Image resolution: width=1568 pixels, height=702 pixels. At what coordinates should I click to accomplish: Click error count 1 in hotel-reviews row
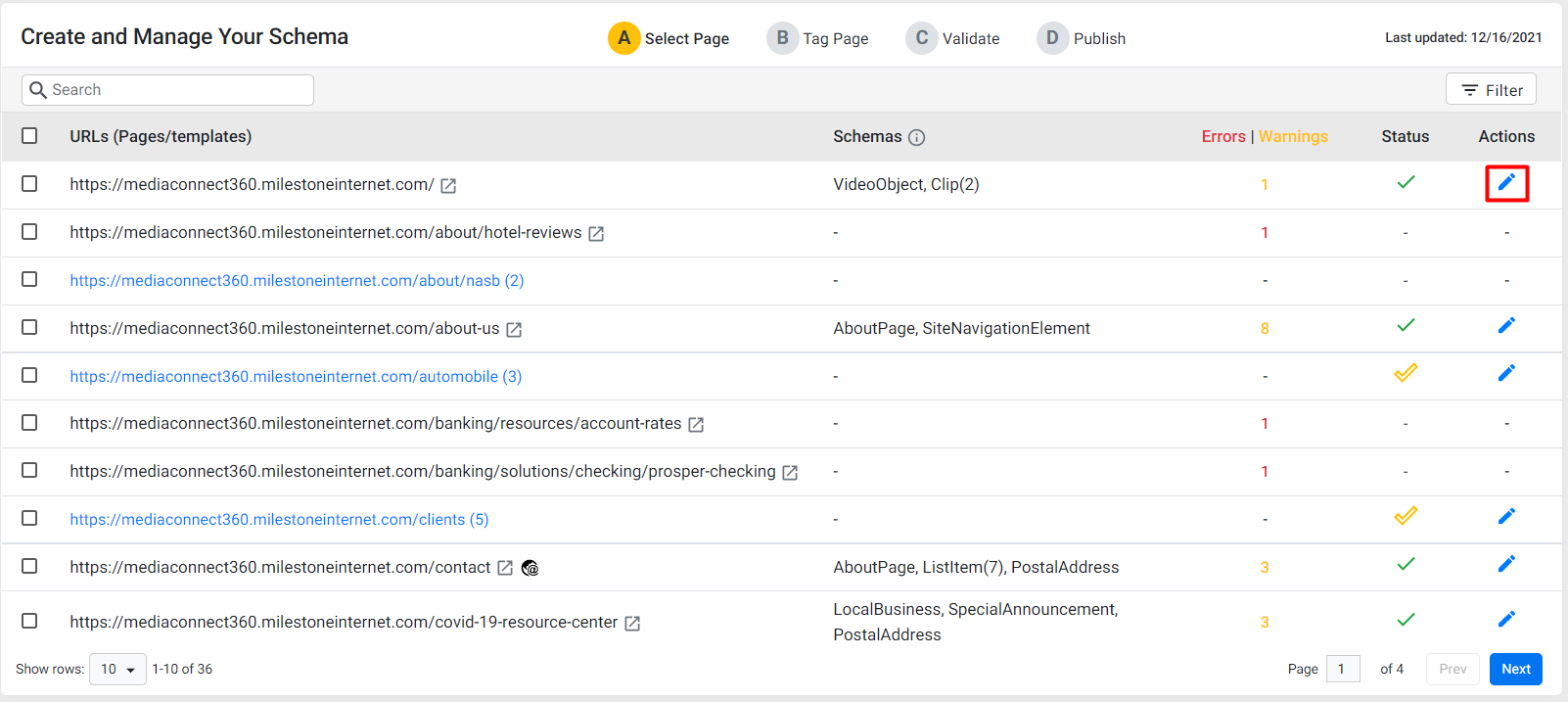1265,232
